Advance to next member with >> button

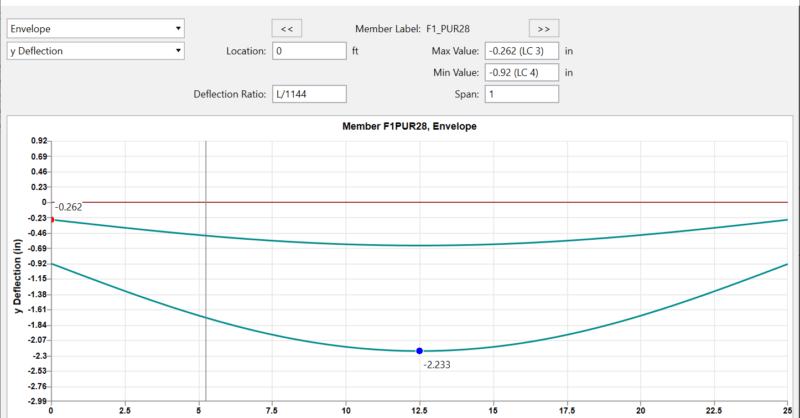tap(543, 28)
